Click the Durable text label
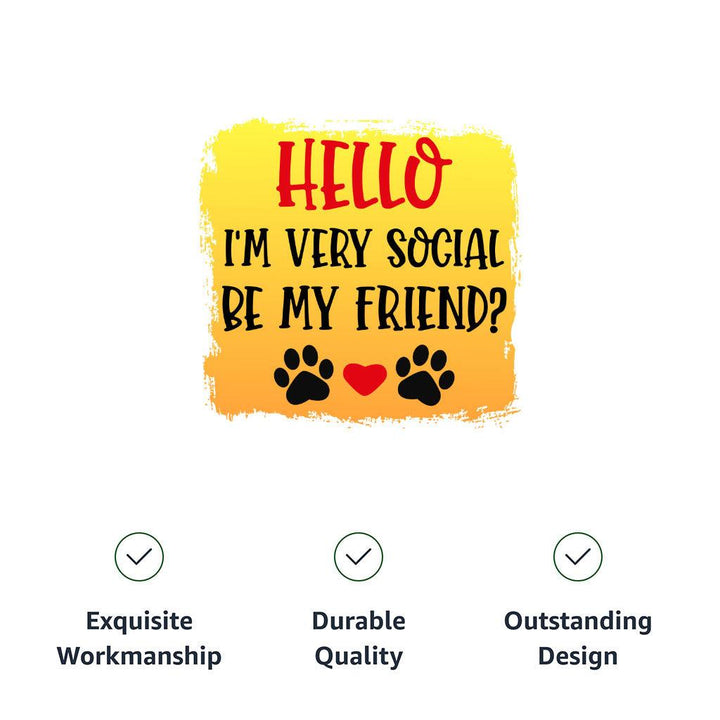Image resolution: width=720 pixels, height=720 pixels. (359, 621)
